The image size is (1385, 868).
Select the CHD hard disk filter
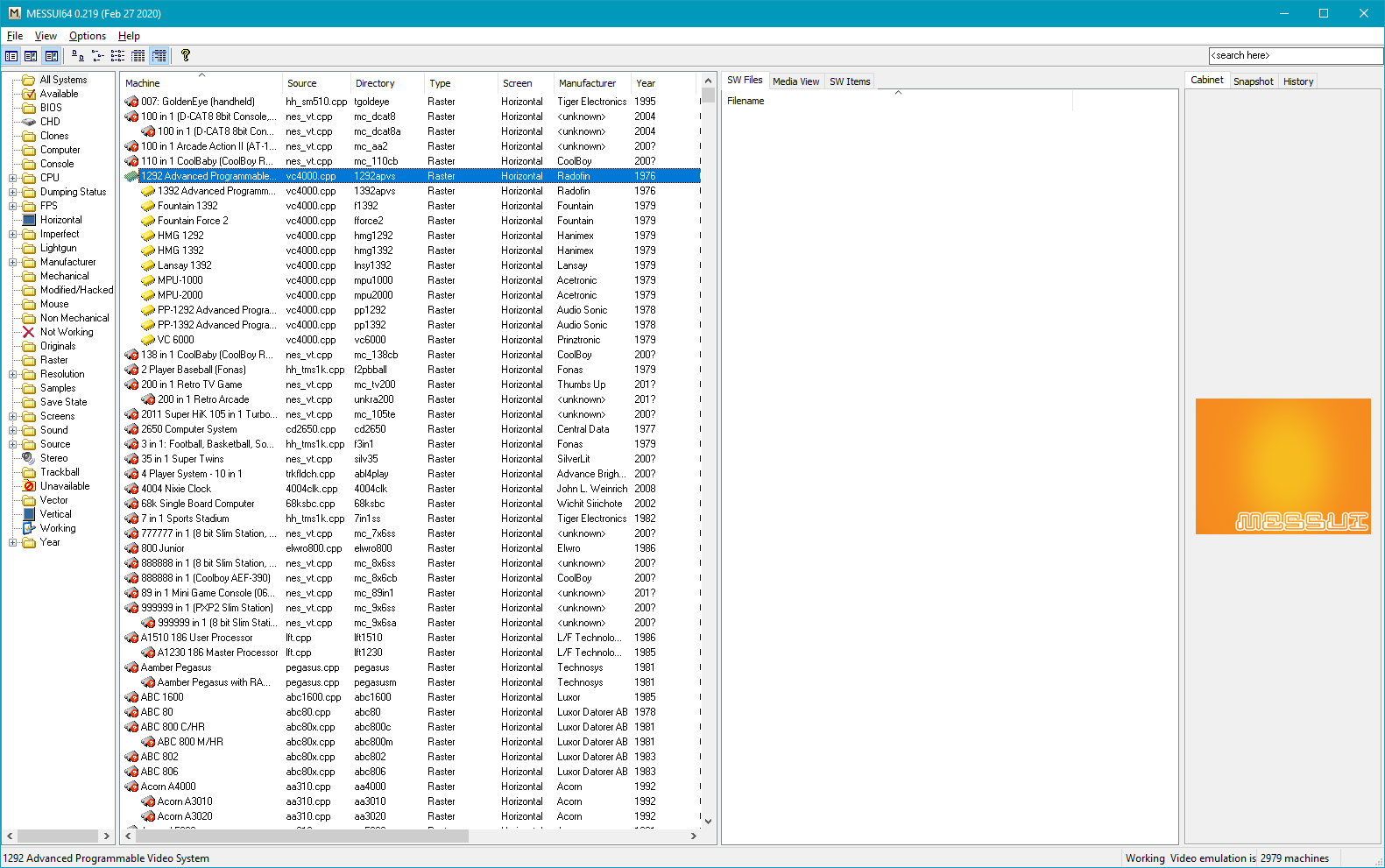click(41, 122)
